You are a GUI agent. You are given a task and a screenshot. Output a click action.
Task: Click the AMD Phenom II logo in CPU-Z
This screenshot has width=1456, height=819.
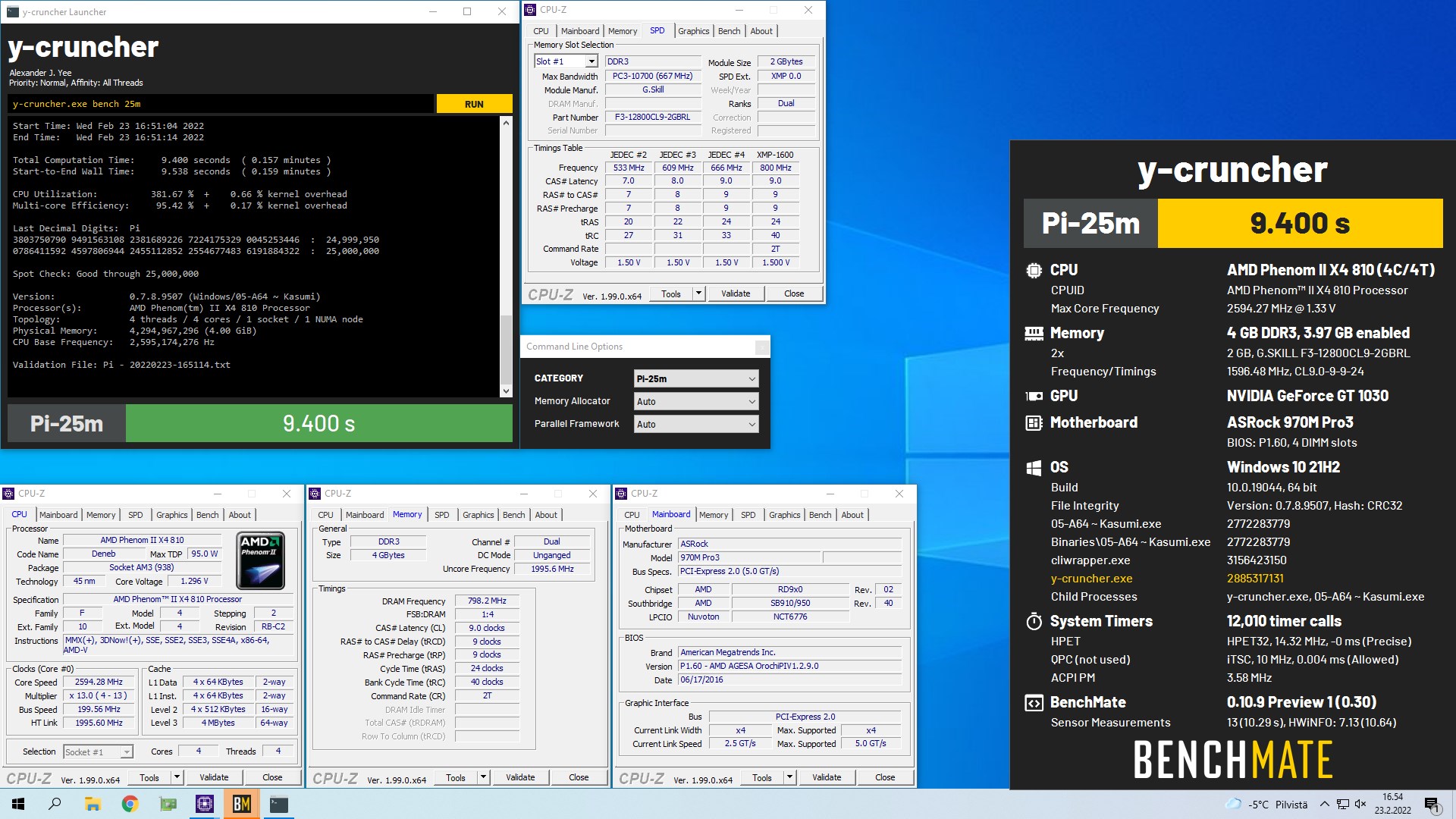point(260,561)
